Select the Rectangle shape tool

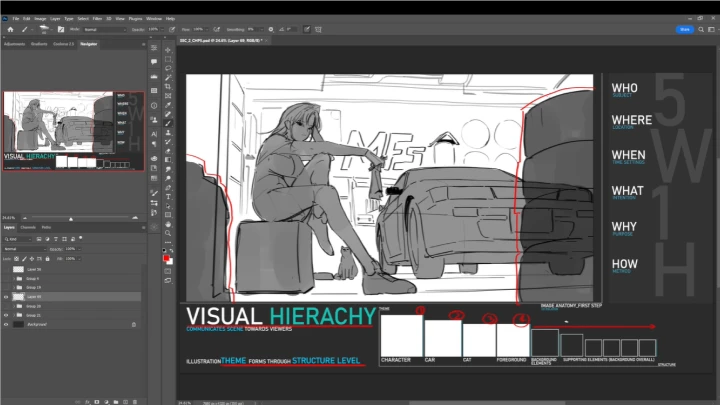point(168,215)
